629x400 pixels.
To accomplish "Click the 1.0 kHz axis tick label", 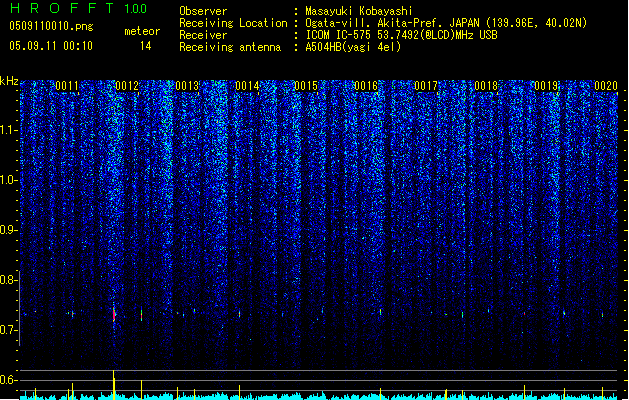I will (x=8, y=180).
